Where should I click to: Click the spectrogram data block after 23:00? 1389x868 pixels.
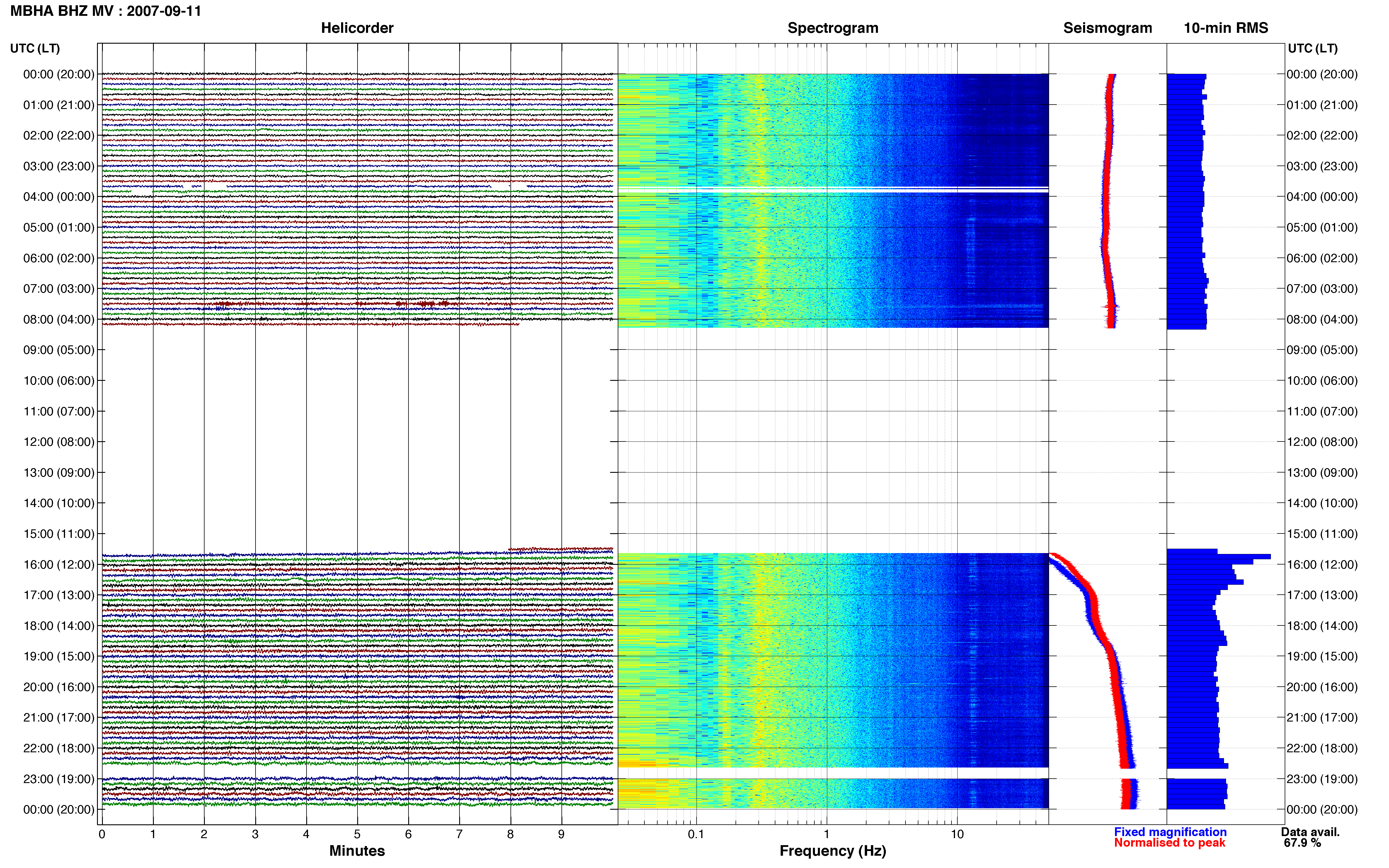click(833, 793)
